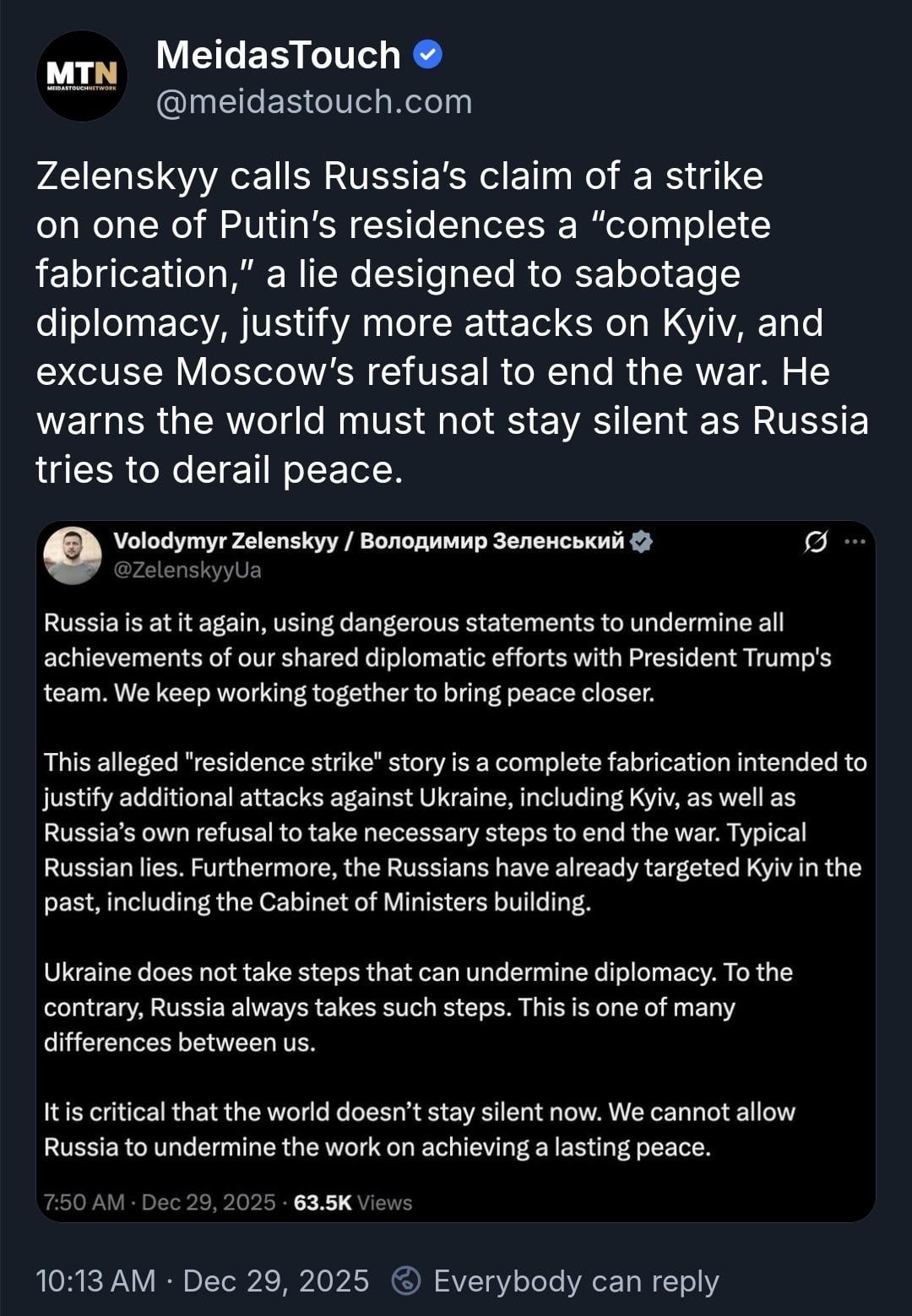Click the 63.5K Views count
Image resolution: width=912 pixels, height=1316 pixels.
click(x=353, y=1202)
